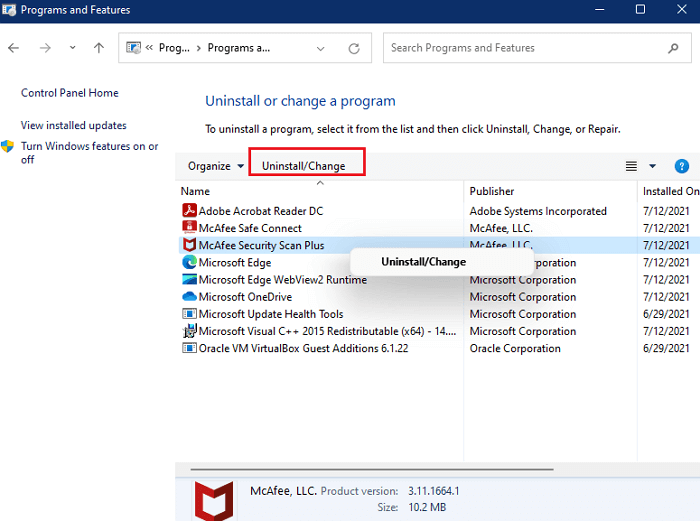Open the Organize dropdown menu

point(216,166)
